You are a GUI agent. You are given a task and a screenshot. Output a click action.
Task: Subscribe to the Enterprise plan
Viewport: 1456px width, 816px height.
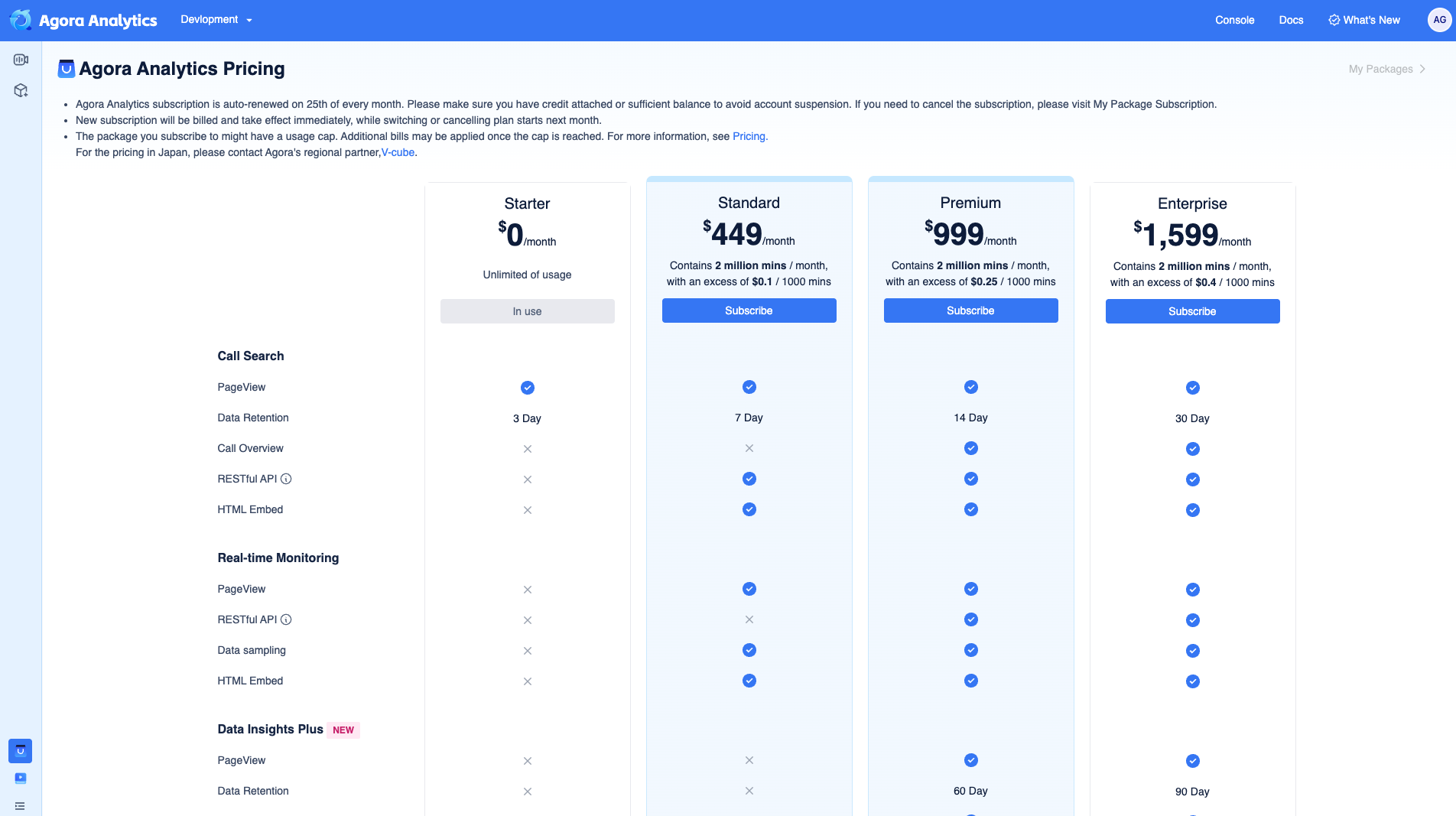point(1192,311)
